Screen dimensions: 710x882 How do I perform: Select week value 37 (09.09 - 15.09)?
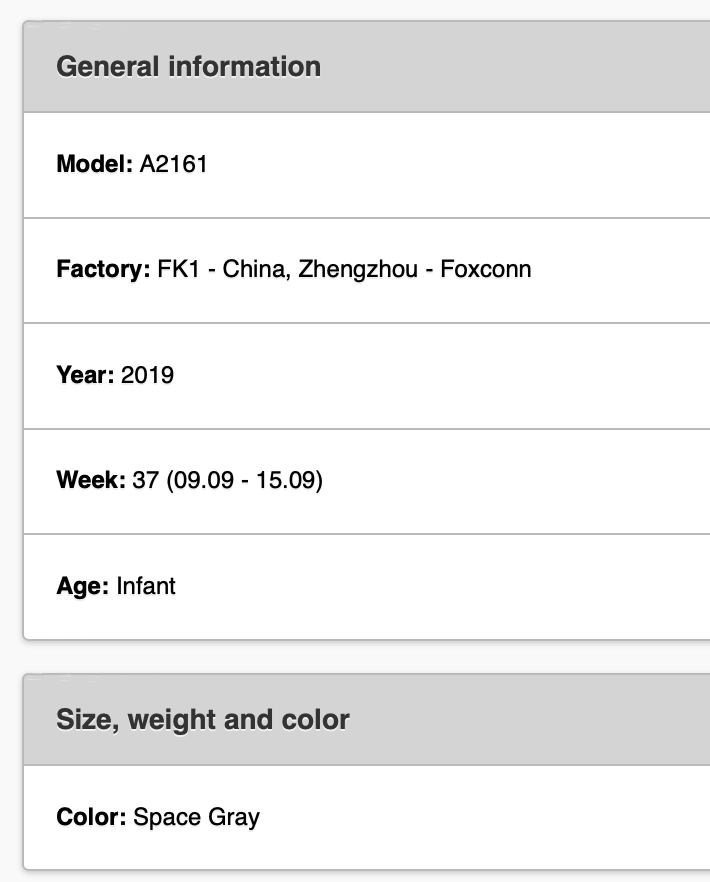click(228, 480)
